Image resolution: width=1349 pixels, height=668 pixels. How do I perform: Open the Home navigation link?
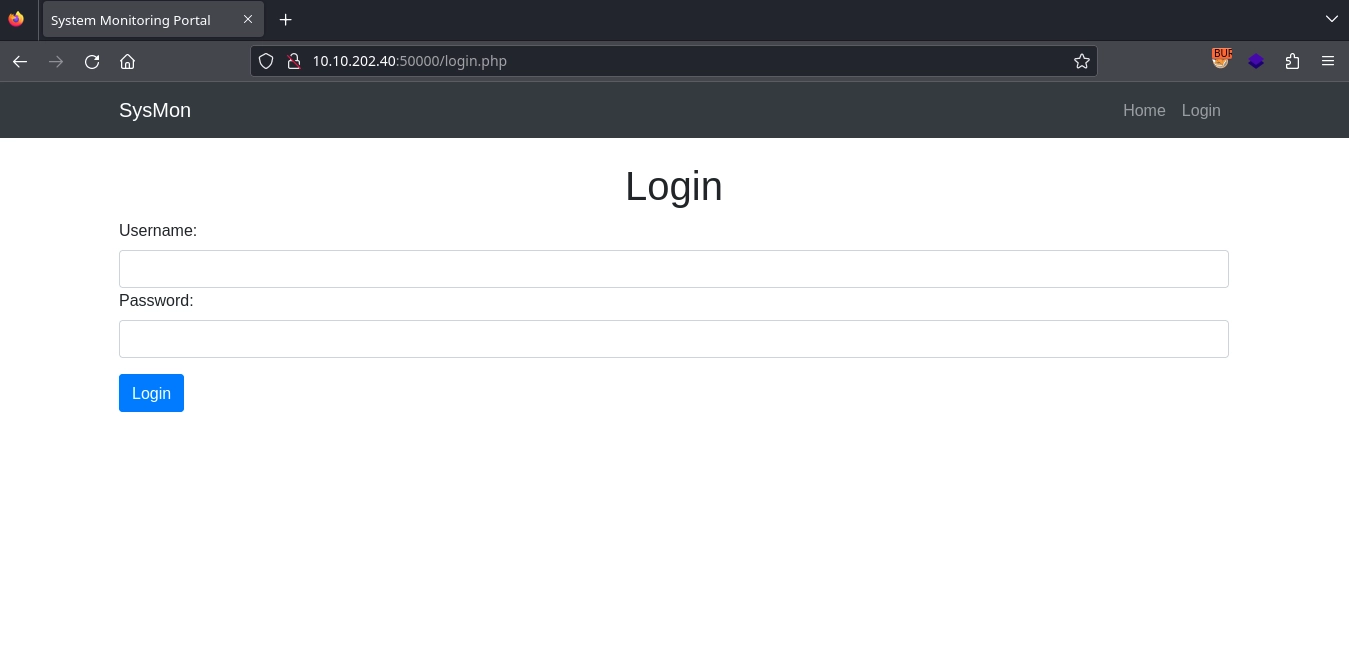[x=1144, y=110]
